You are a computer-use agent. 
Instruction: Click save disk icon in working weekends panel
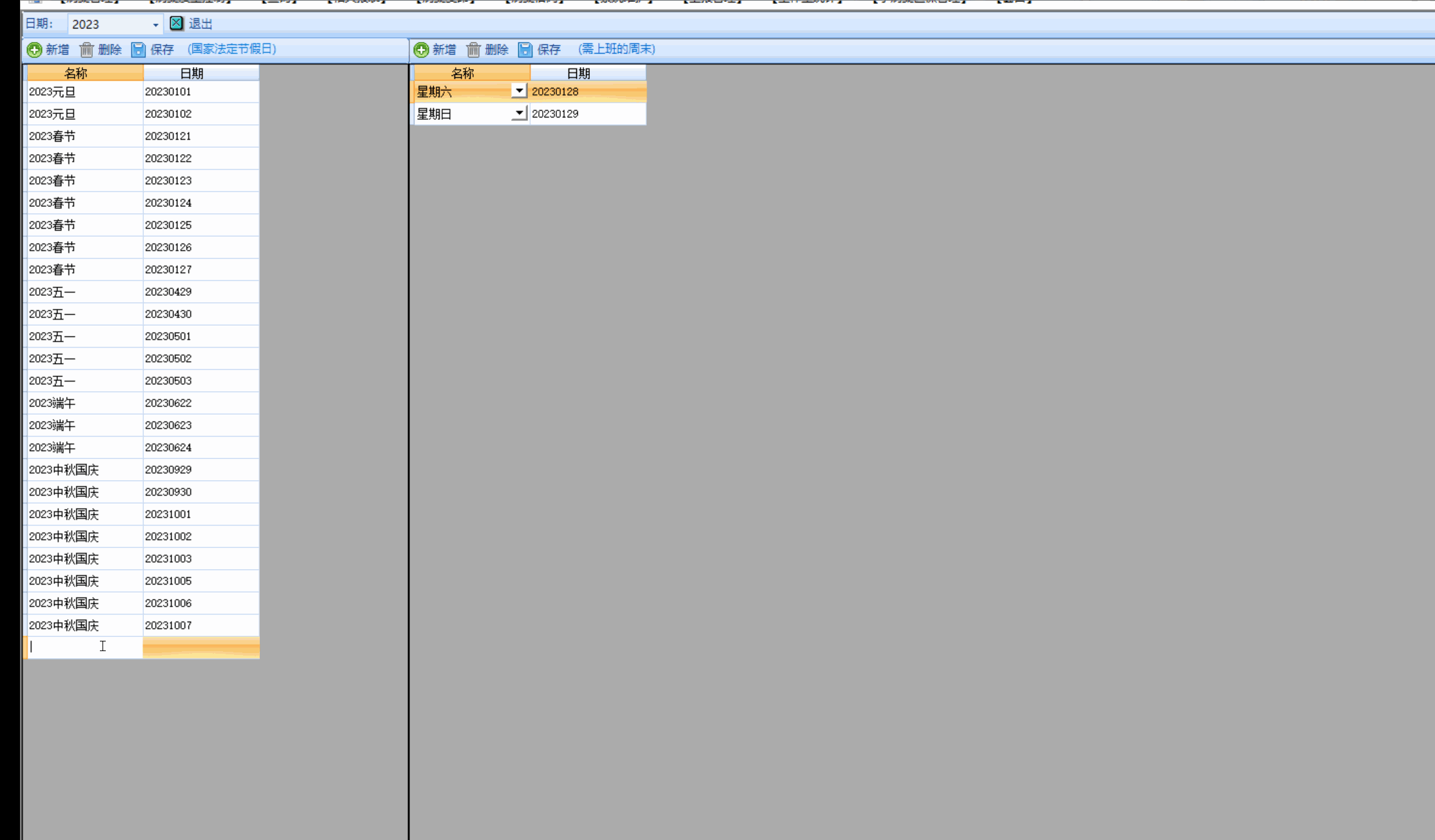pyautogui.click(x=525, y=50)
